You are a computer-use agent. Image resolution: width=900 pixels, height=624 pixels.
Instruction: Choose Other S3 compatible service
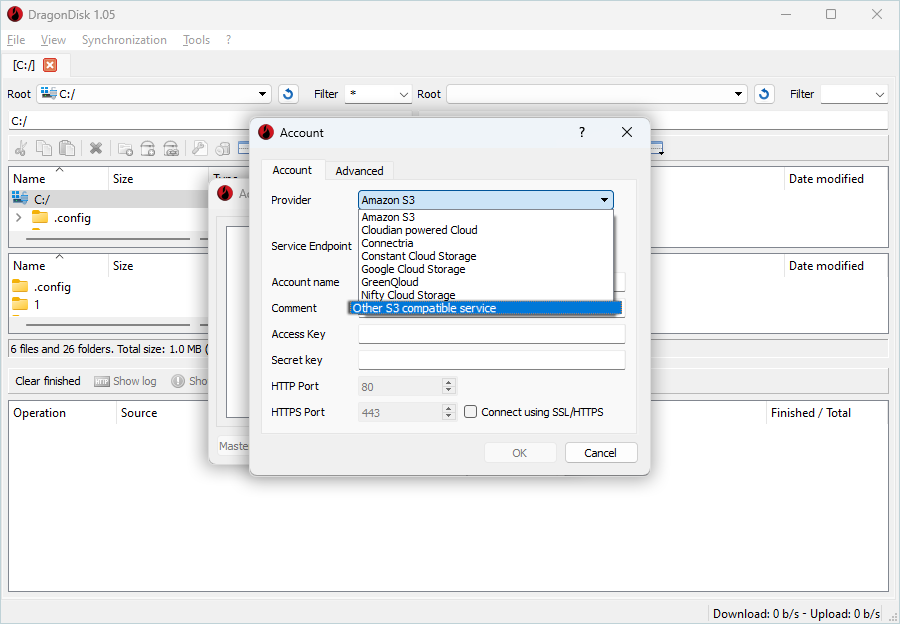(485, 308)
